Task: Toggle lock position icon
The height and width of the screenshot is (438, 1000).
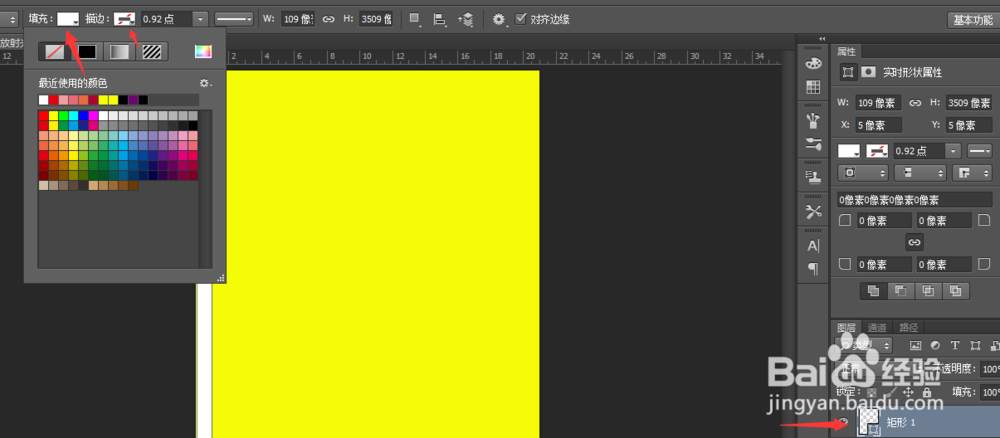Action: coord(909,392)
